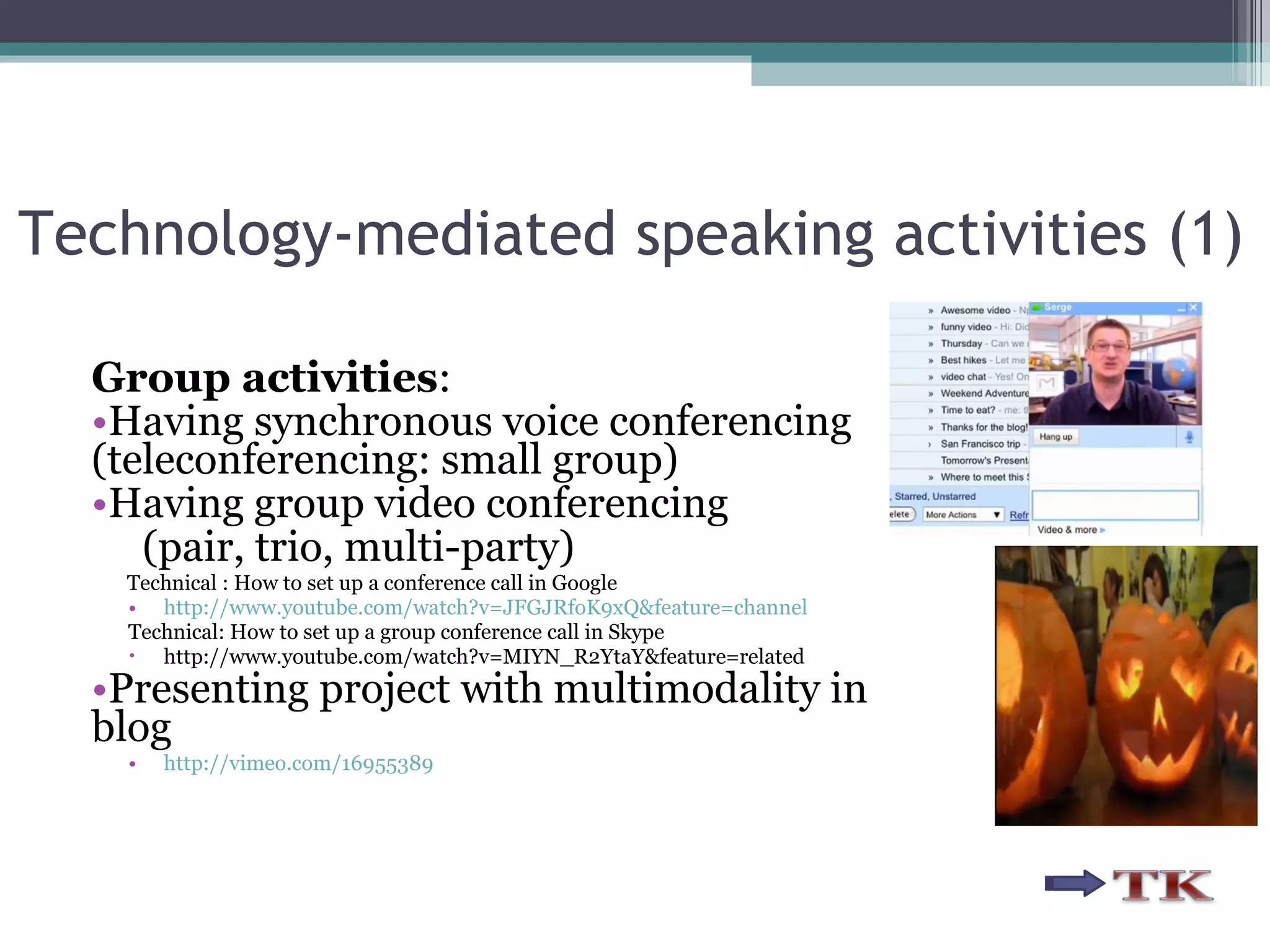This screenshot has height=952, width=1270.
Task: Click the chat message input field
Action: (x=1115, y=505)
